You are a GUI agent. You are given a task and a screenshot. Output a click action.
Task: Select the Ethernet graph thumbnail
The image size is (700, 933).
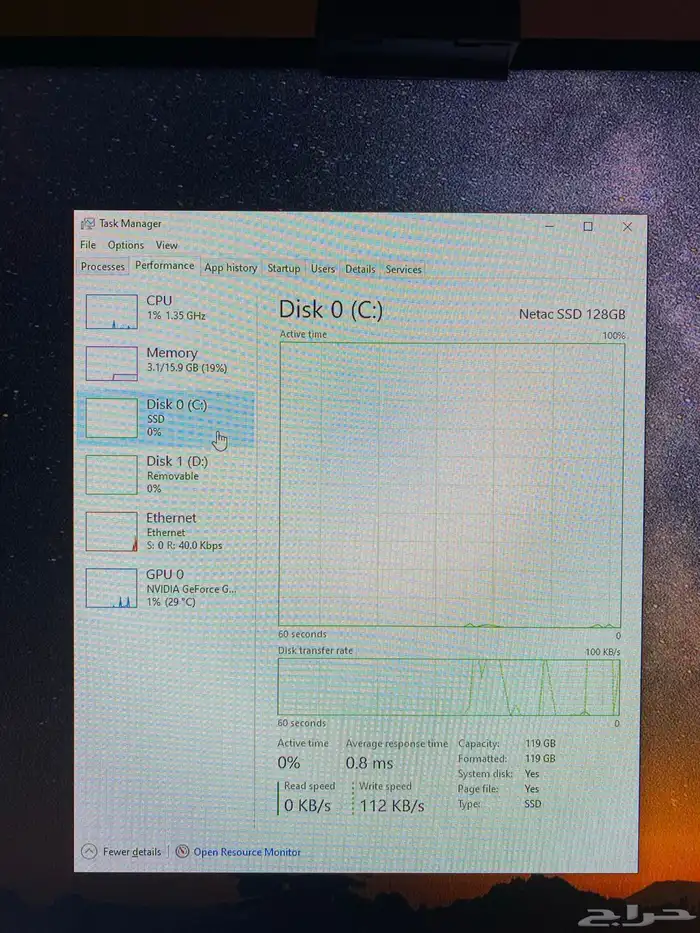[x=111, y=531]
